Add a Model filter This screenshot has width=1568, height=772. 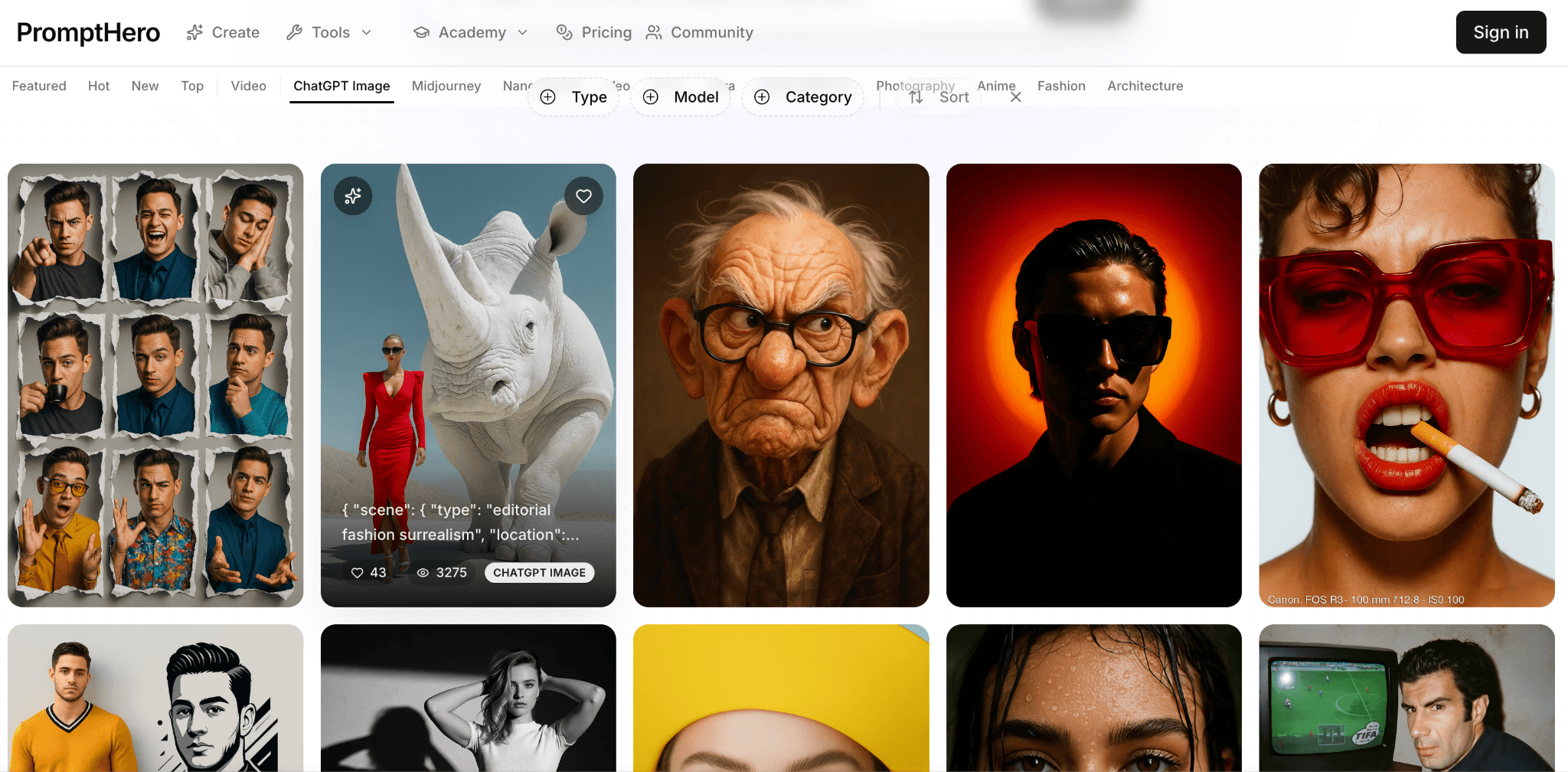click(x=681, y=97)
